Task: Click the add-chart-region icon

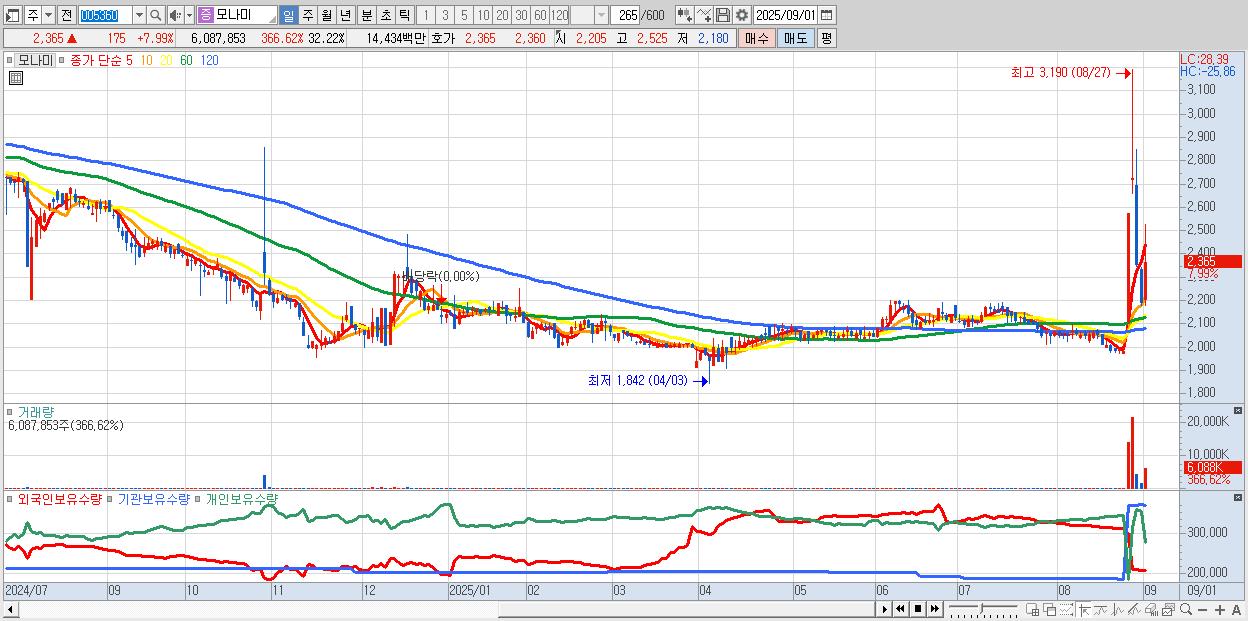Action: coord(1032,609)
